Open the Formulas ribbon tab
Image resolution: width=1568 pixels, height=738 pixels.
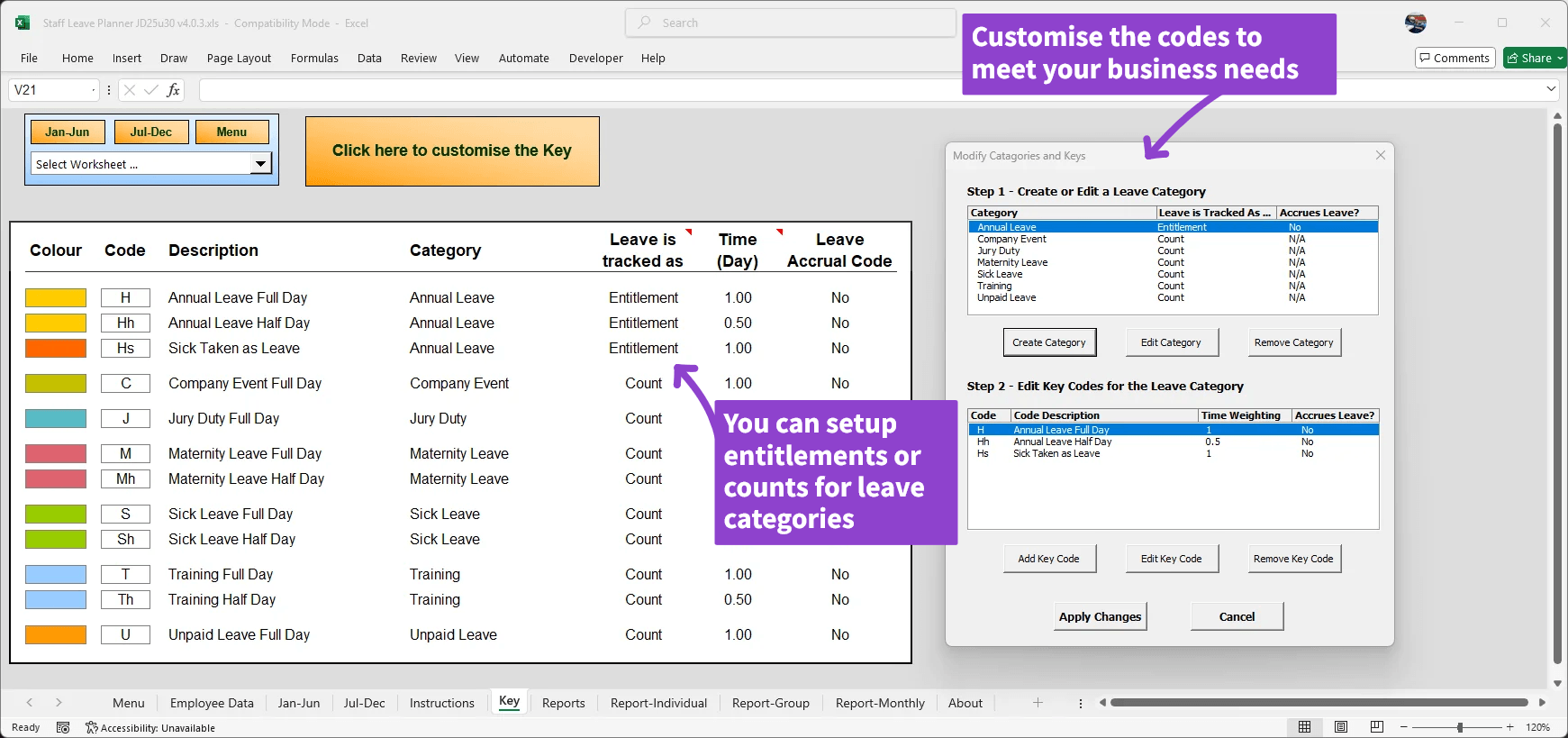coord(314,58)
